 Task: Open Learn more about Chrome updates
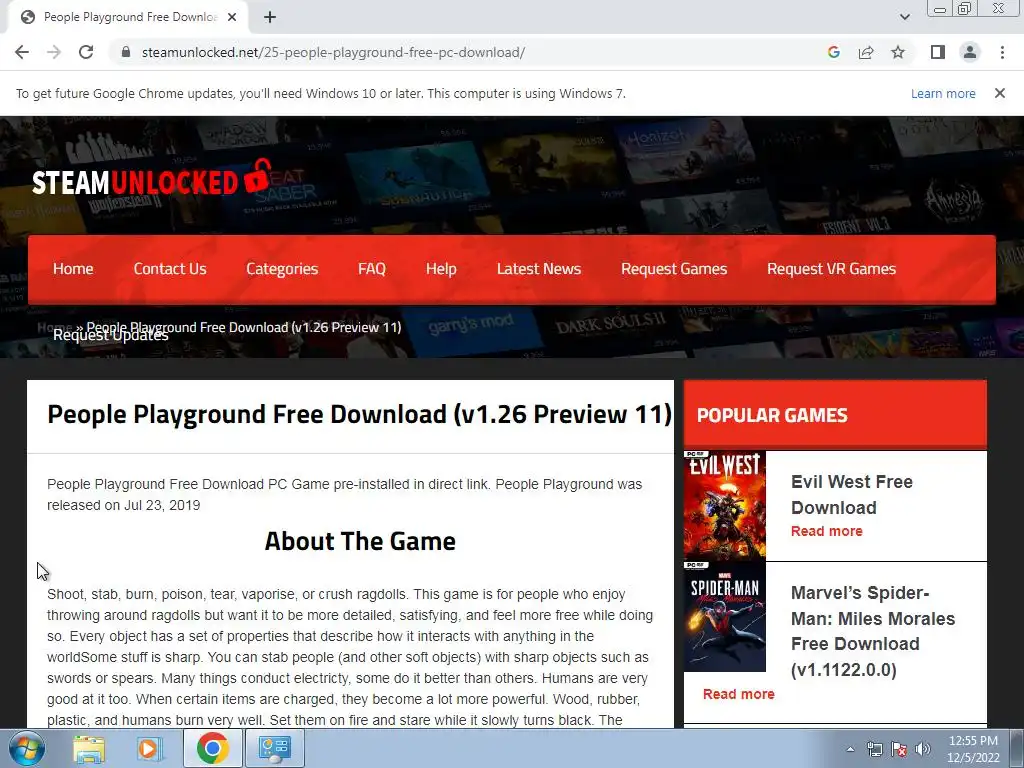click(943, 93)
